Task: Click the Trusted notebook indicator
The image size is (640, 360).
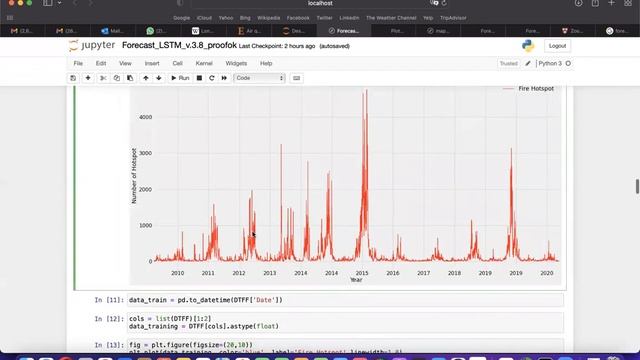Action: (509, 63)
